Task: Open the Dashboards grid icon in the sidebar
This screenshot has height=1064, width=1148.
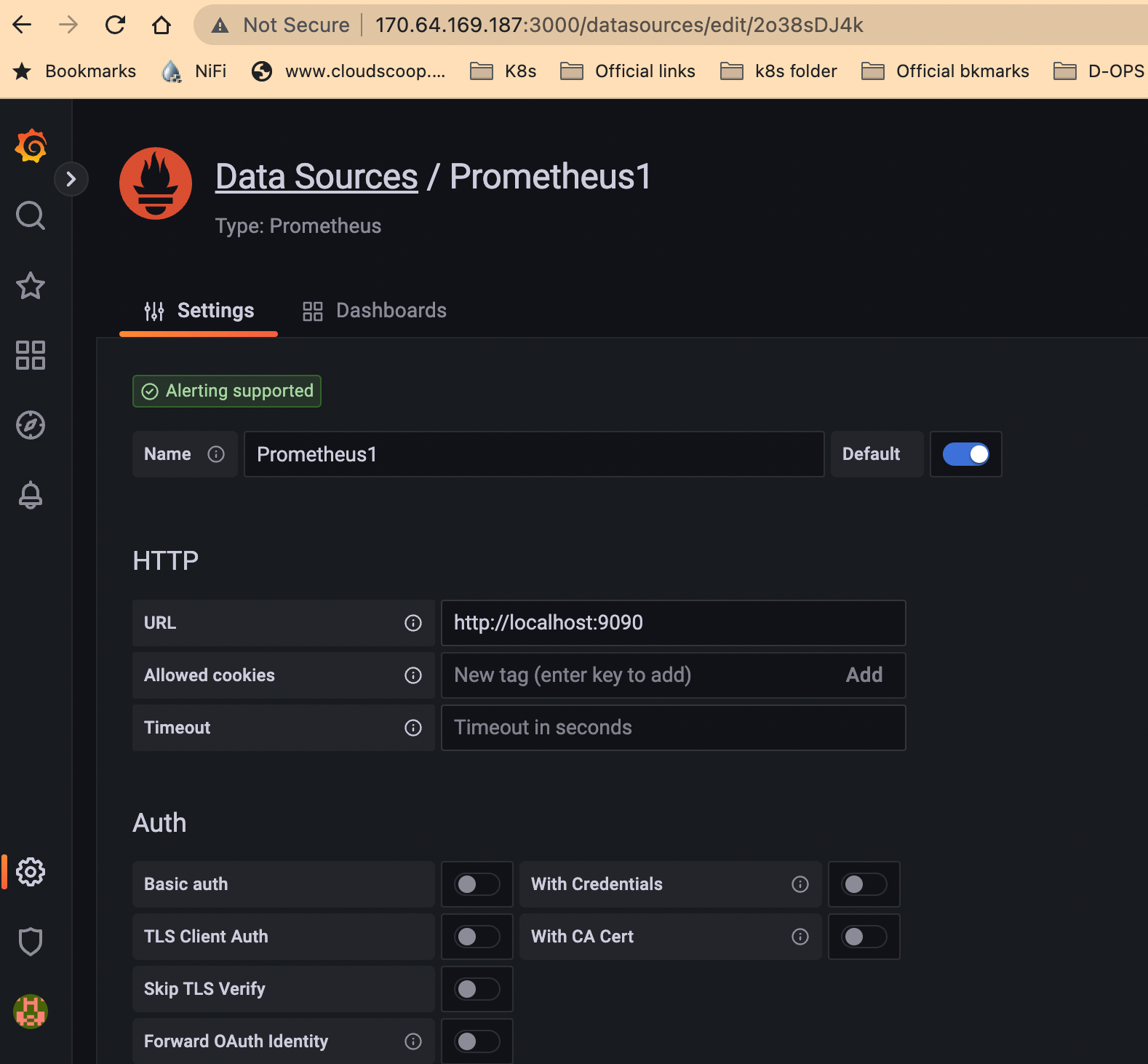Action: [31, 355]
